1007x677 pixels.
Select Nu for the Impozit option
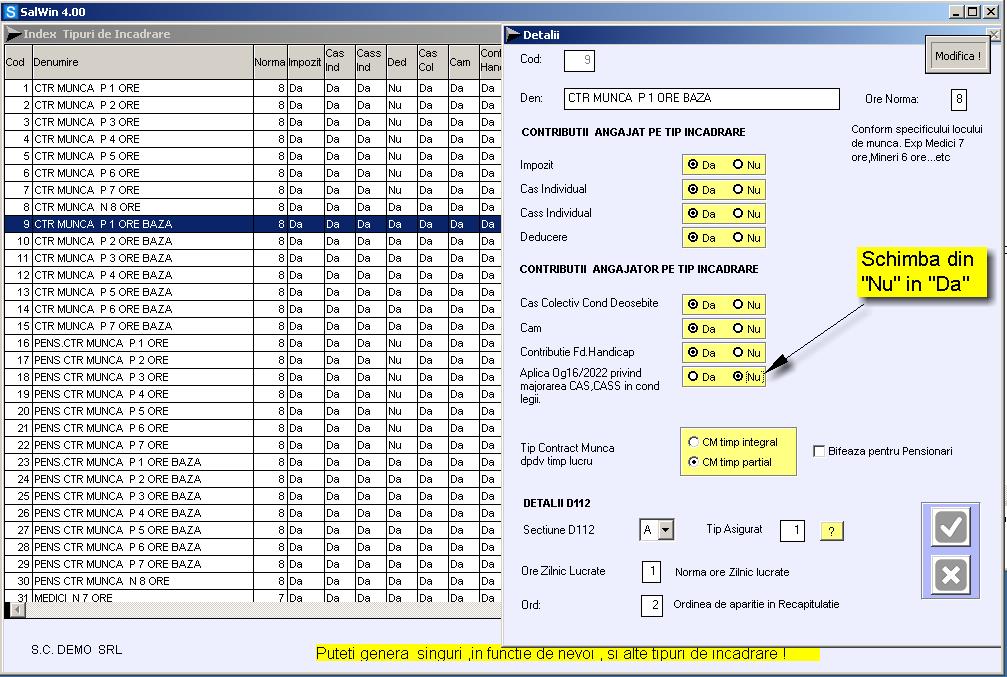(738, 165)
